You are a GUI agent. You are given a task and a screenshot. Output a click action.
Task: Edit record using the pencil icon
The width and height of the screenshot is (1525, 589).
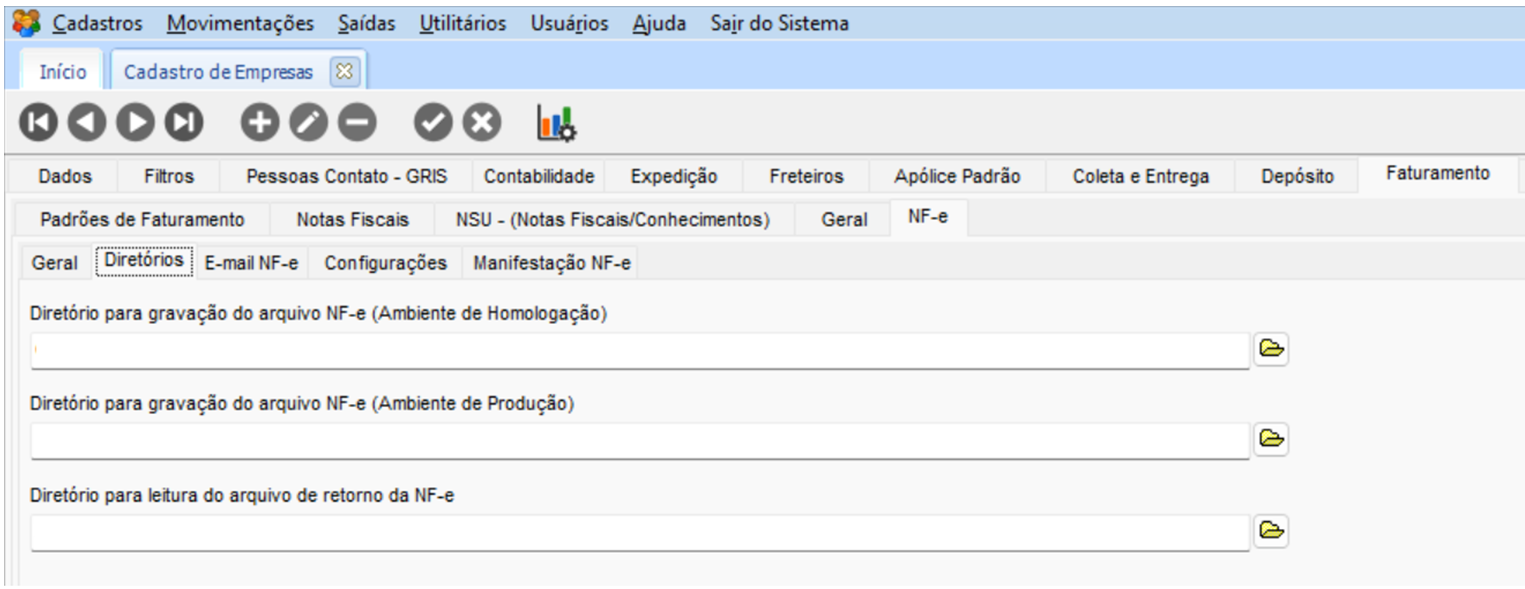click(308, 122)
